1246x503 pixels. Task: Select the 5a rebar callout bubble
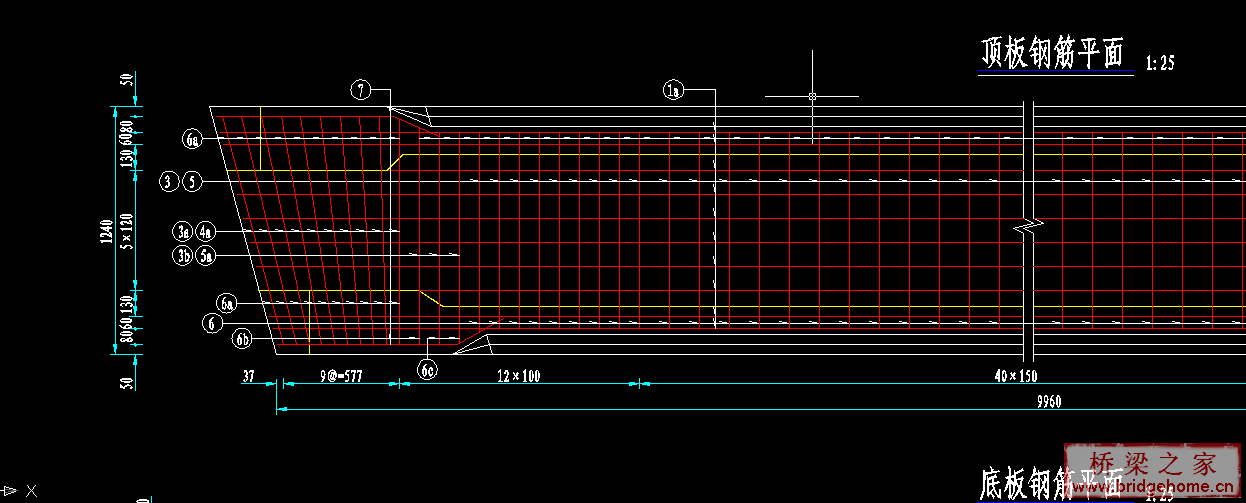click(x=207, y=255)
